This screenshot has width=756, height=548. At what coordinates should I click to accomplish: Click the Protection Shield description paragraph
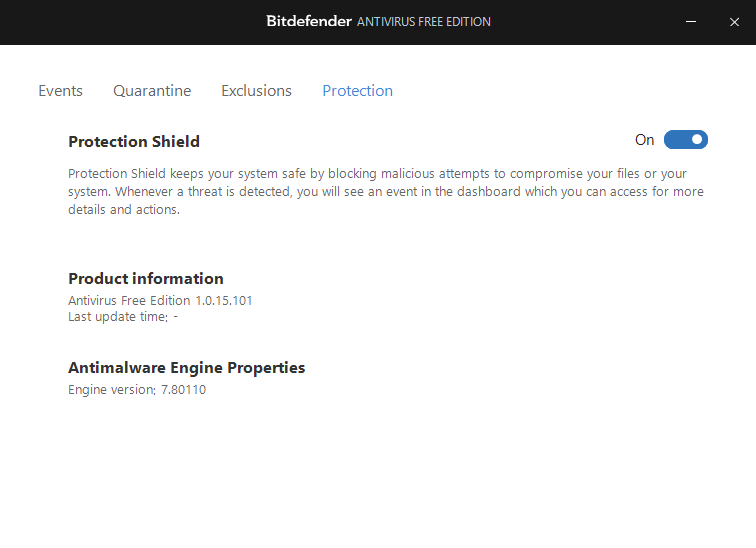tap(386, 191)
